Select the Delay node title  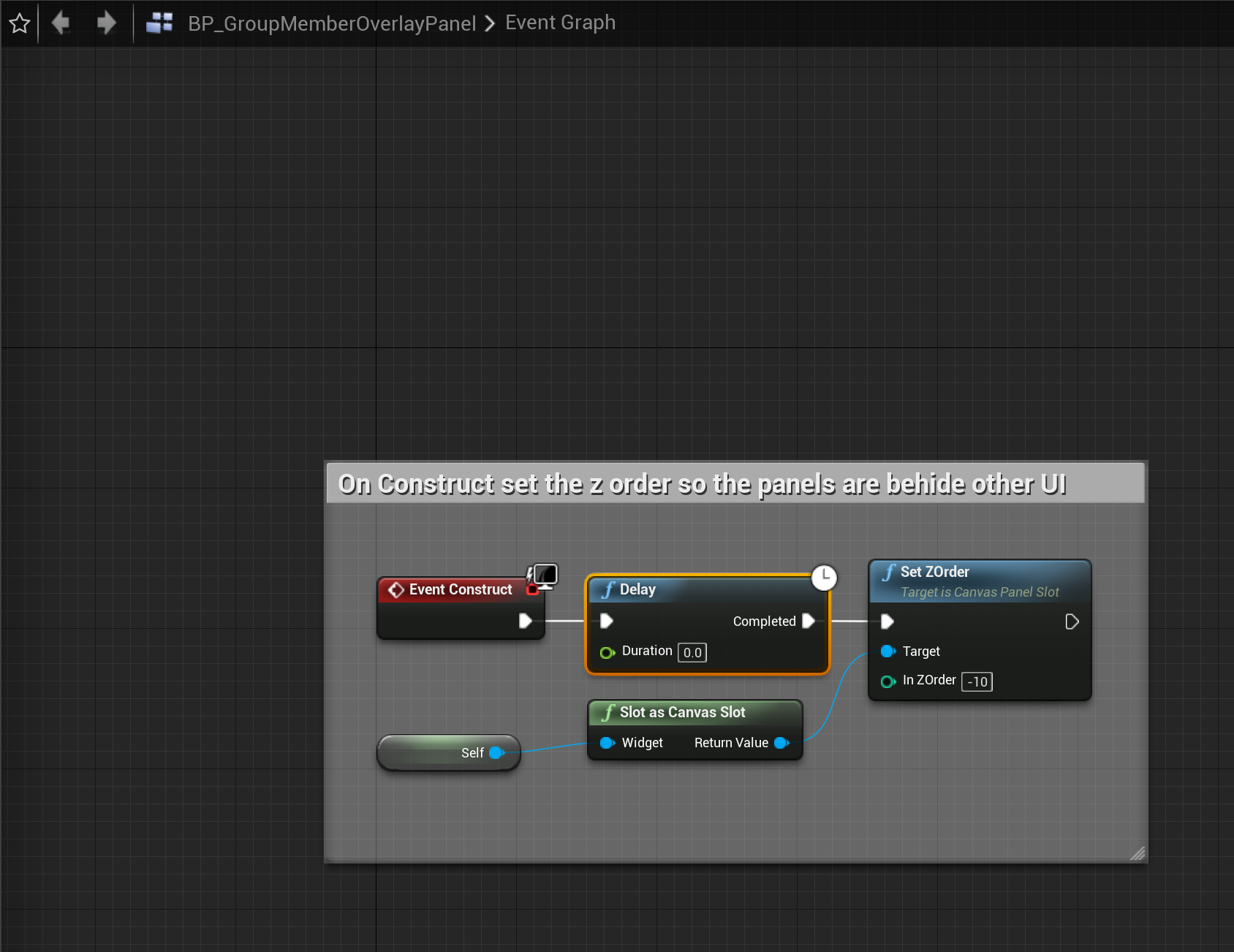(637, 589)
